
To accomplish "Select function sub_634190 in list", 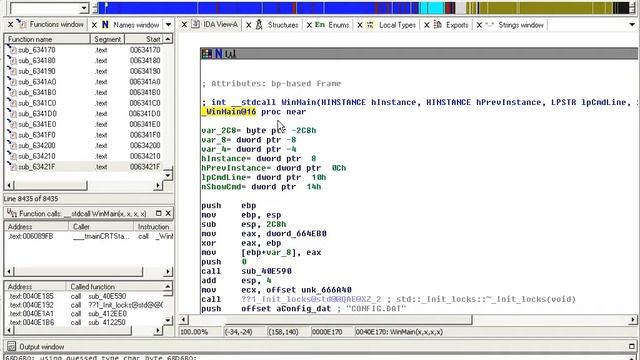I will pyautogui.click(x=84, y=71).
